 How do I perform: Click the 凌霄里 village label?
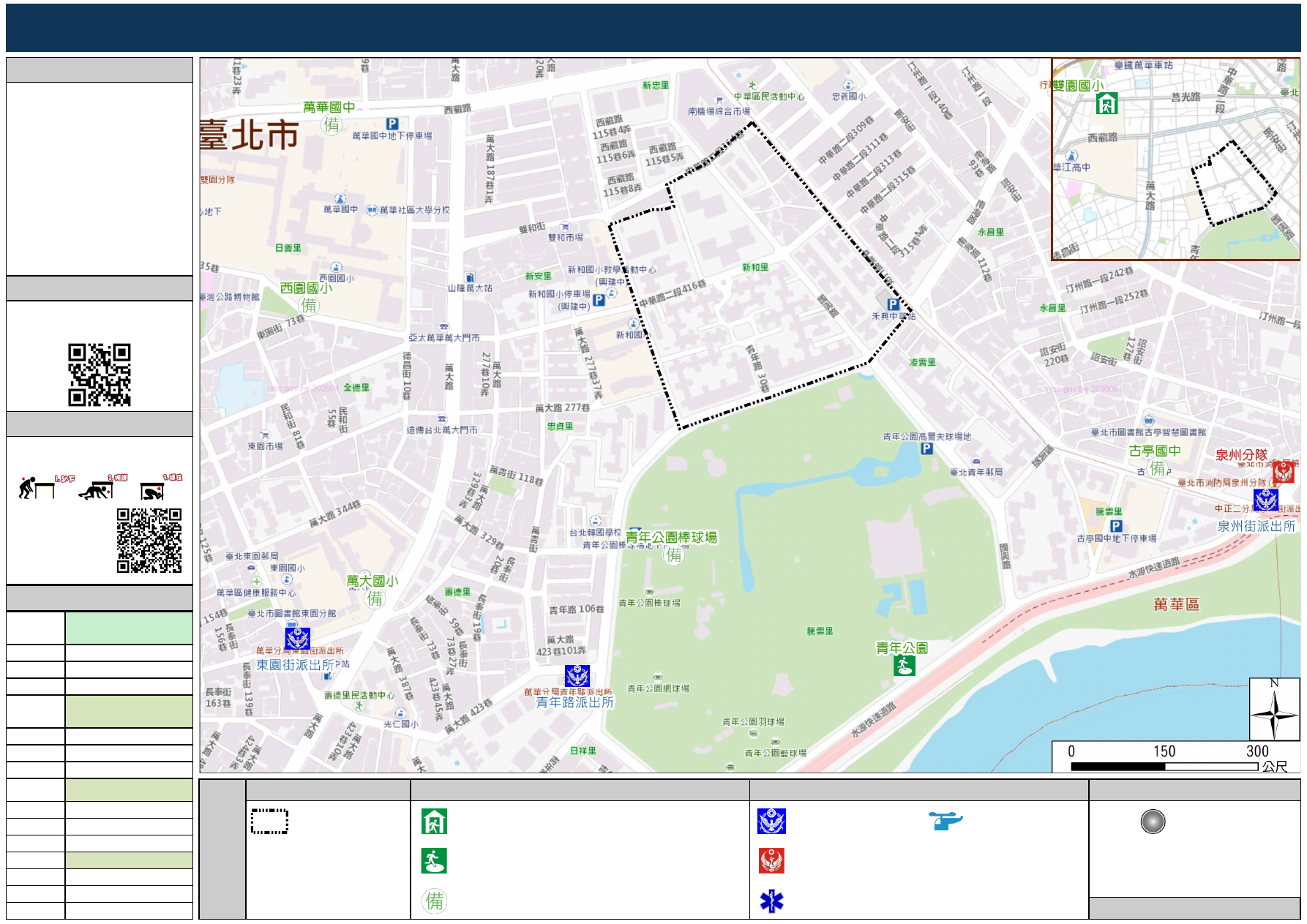pyautogui.click(x=922, y=362)
